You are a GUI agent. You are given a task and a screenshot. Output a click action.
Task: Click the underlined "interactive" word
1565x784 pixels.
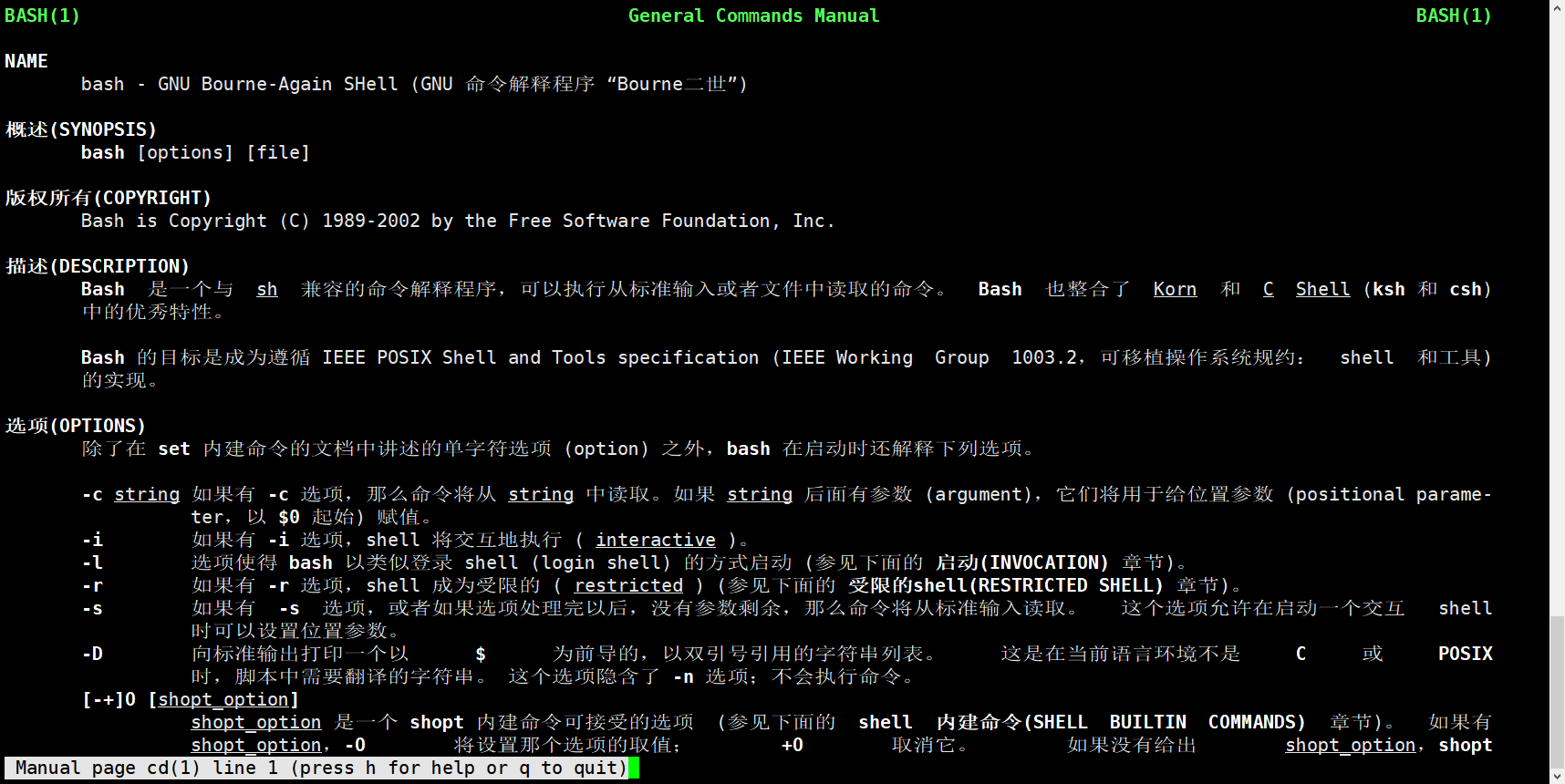(x=656, y=540)
